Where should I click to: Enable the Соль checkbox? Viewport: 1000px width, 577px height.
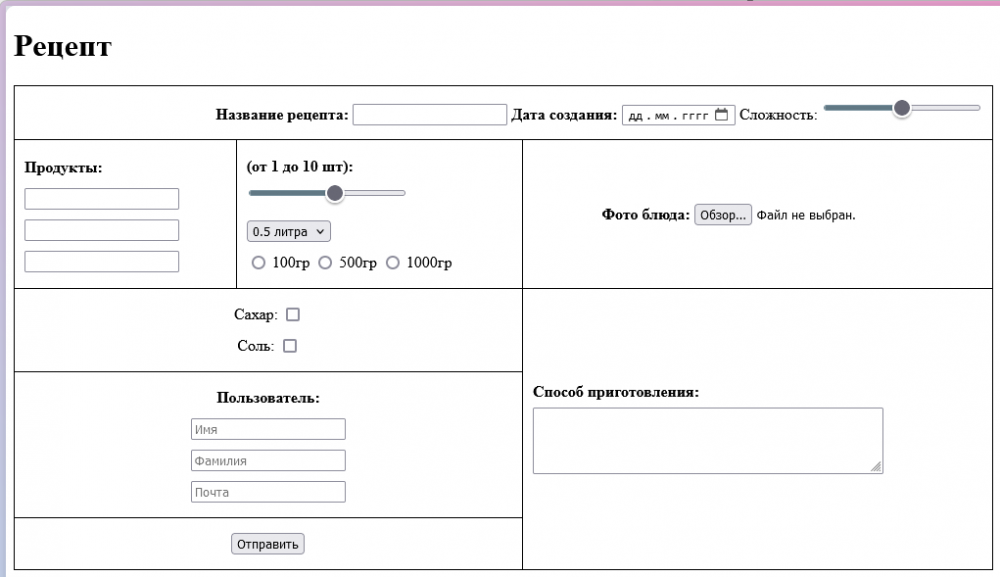290,346
